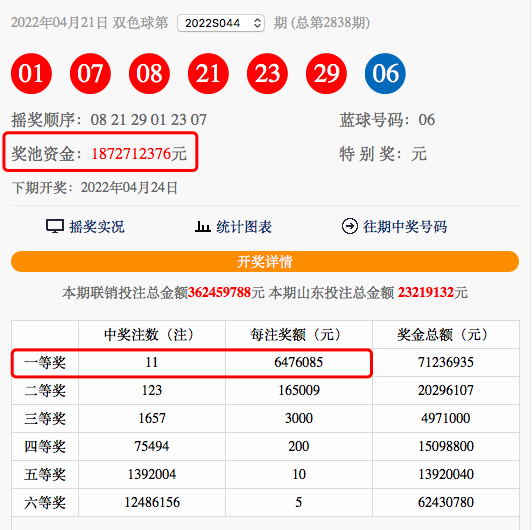Open the 2022S044 issue dropdown

221,23
